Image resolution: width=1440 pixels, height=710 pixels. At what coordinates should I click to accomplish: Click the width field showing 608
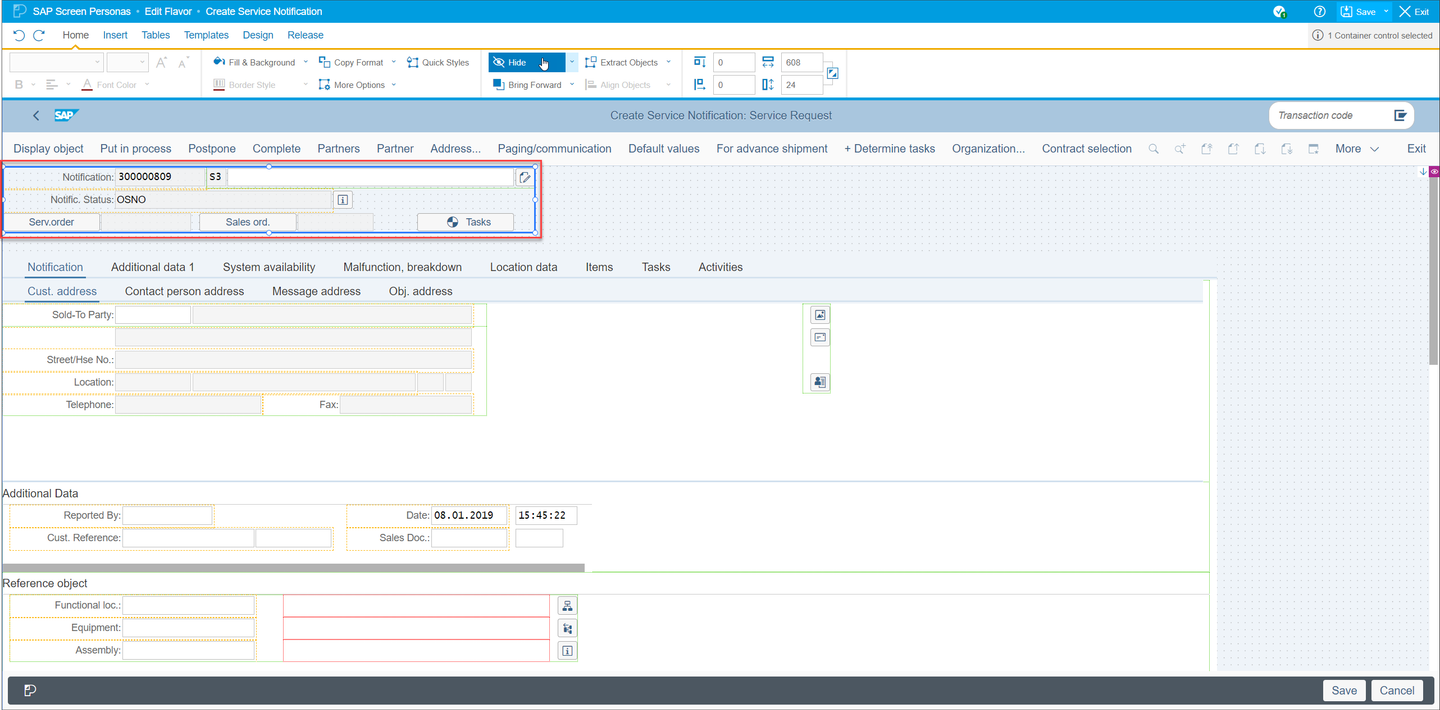point(802,62)
